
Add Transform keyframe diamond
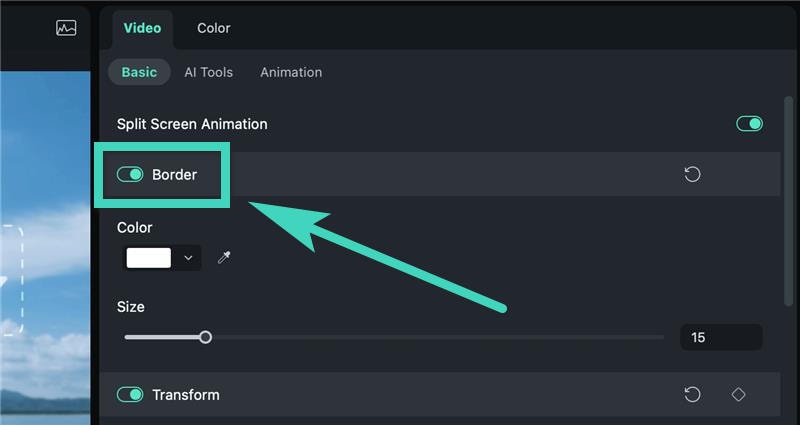[738, 395]
